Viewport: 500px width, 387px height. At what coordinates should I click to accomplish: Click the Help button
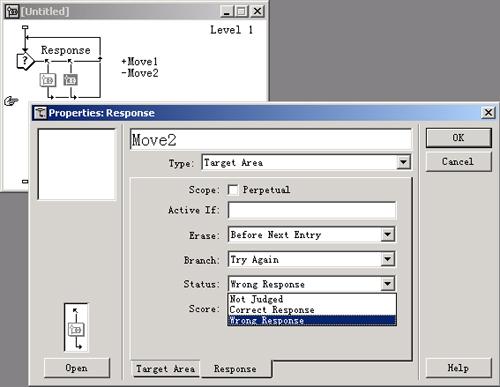[x=458, y=368]
